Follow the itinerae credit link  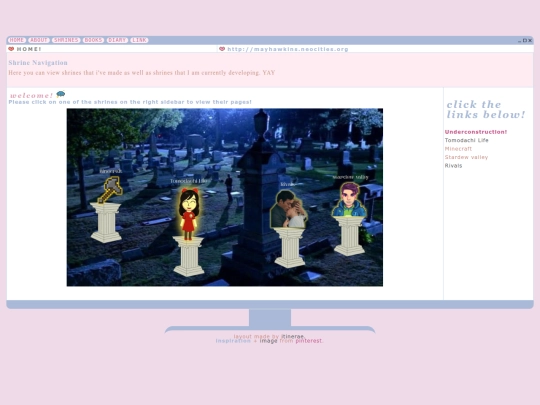292,336
